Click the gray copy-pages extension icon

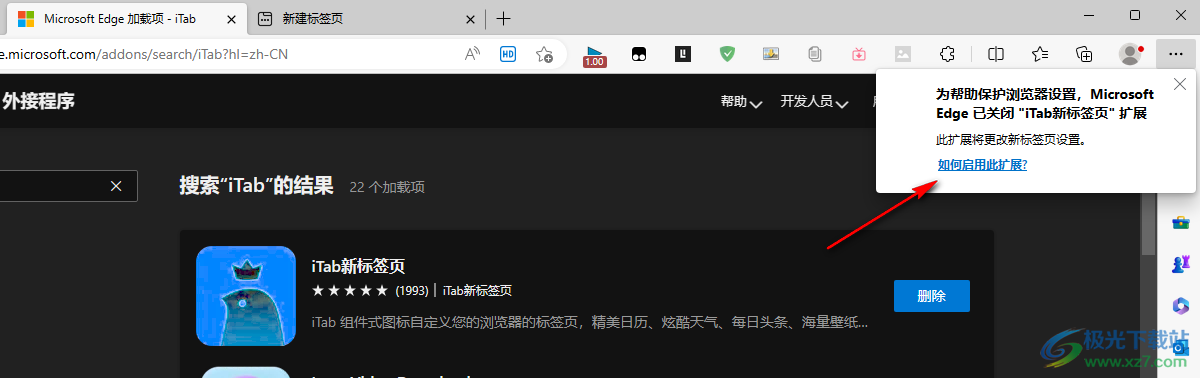point(815,54)
